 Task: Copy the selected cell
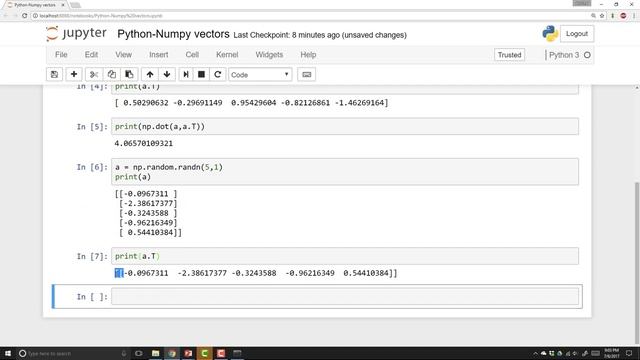111,75
